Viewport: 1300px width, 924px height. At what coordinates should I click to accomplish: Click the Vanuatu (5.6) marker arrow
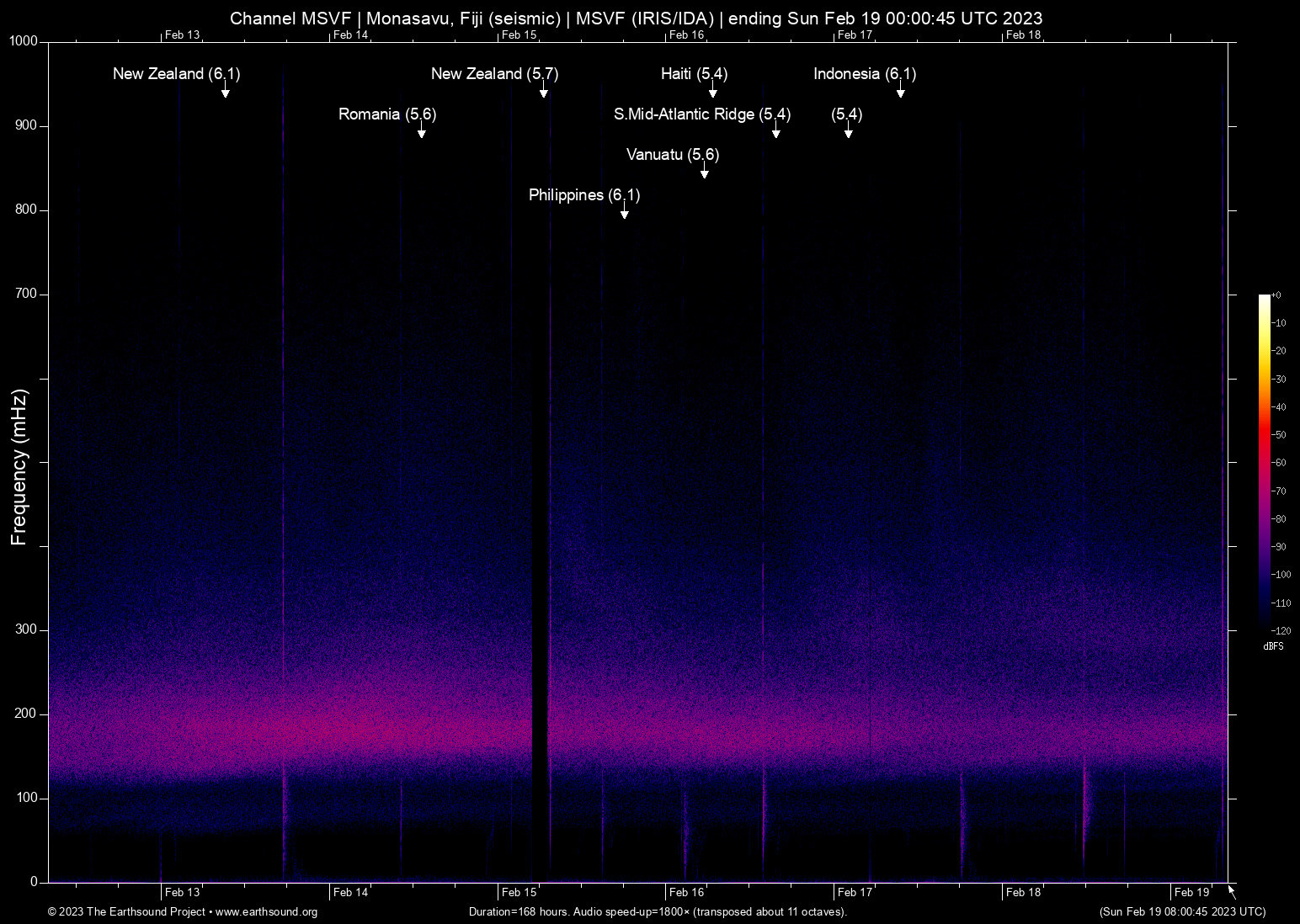pos(704,173)
